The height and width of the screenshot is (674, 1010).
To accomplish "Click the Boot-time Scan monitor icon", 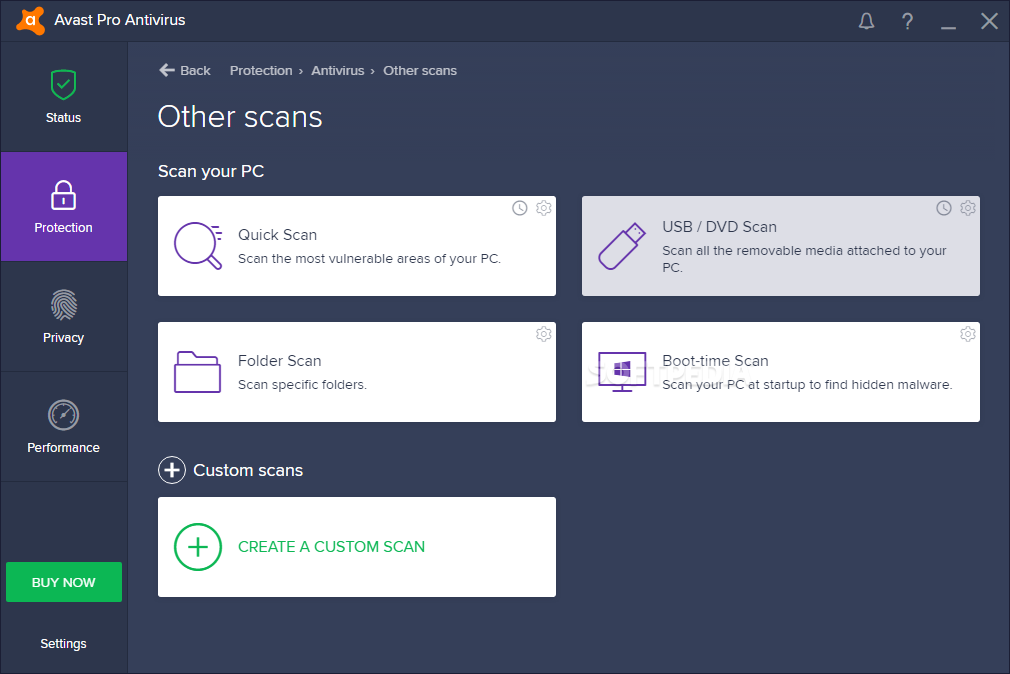I will (622, 372).
